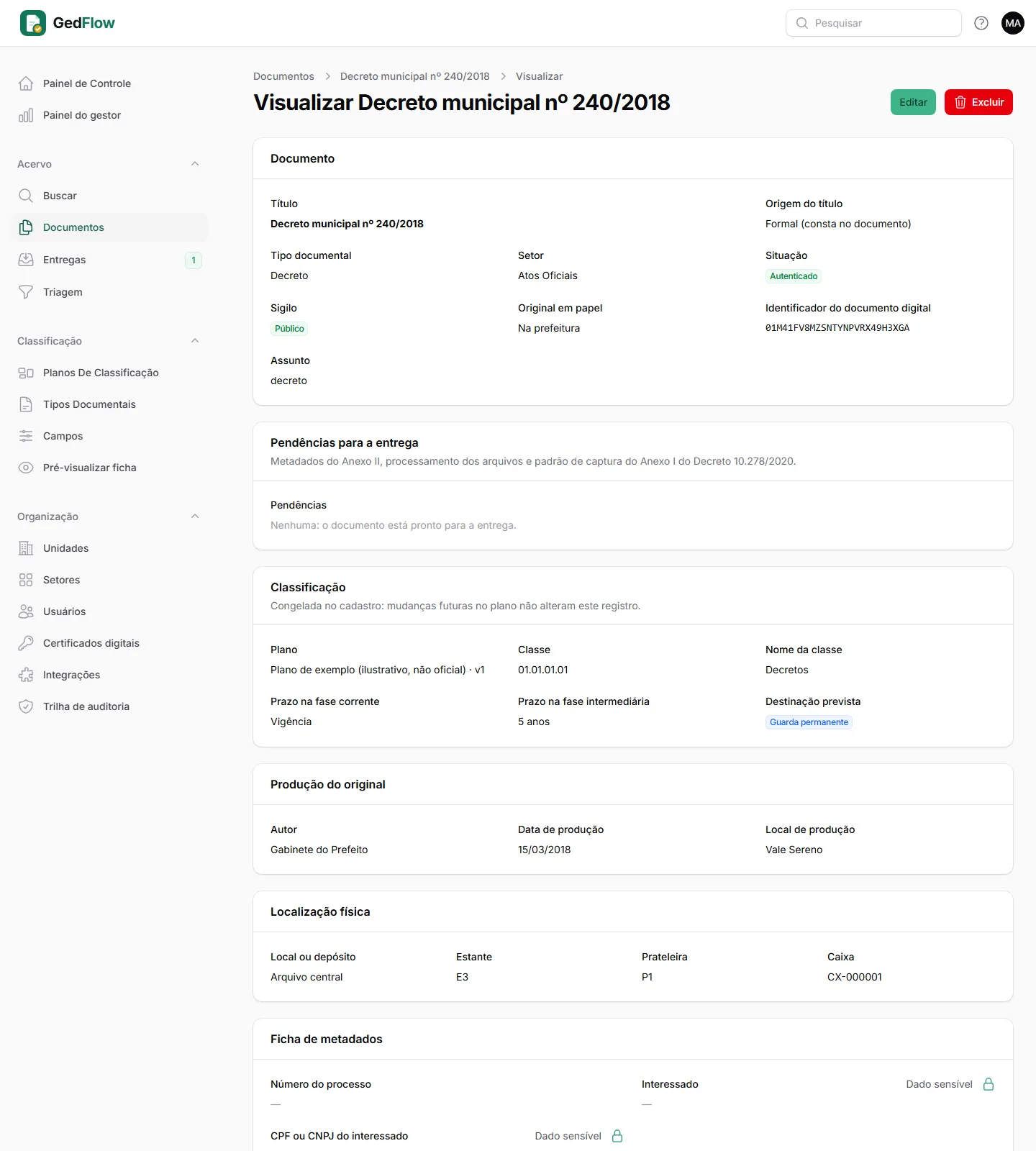This screenshot has width=1036, height=1151.
Task: Open Setores in the sidebar
Action: point(110,580)
